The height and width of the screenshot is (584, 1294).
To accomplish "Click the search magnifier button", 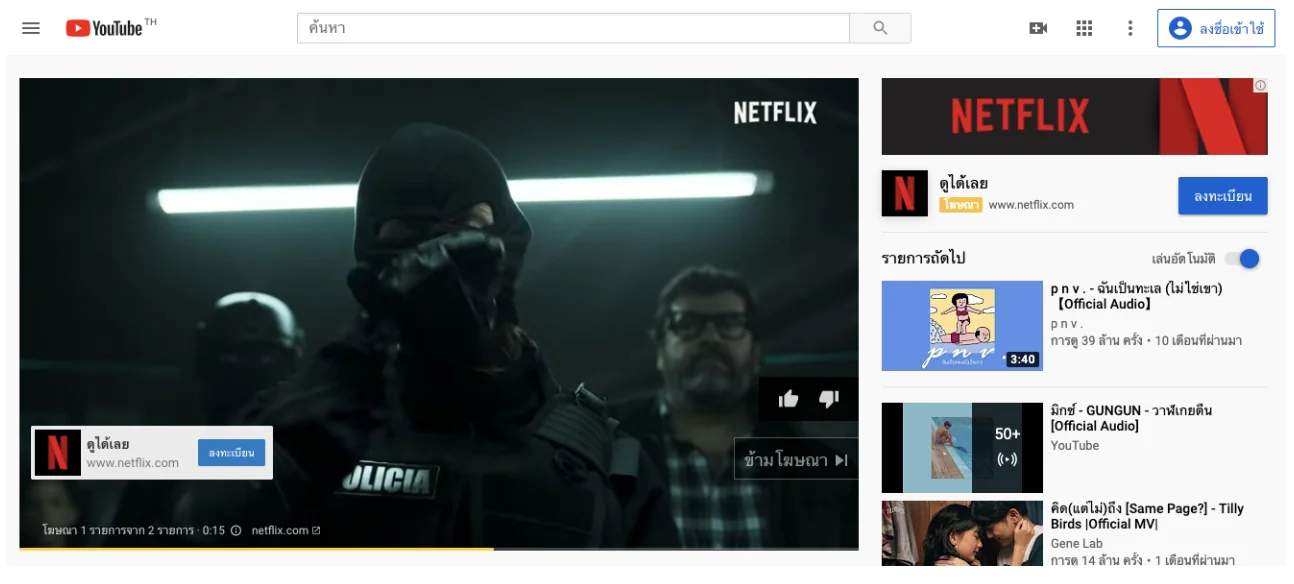I will 880,28.
